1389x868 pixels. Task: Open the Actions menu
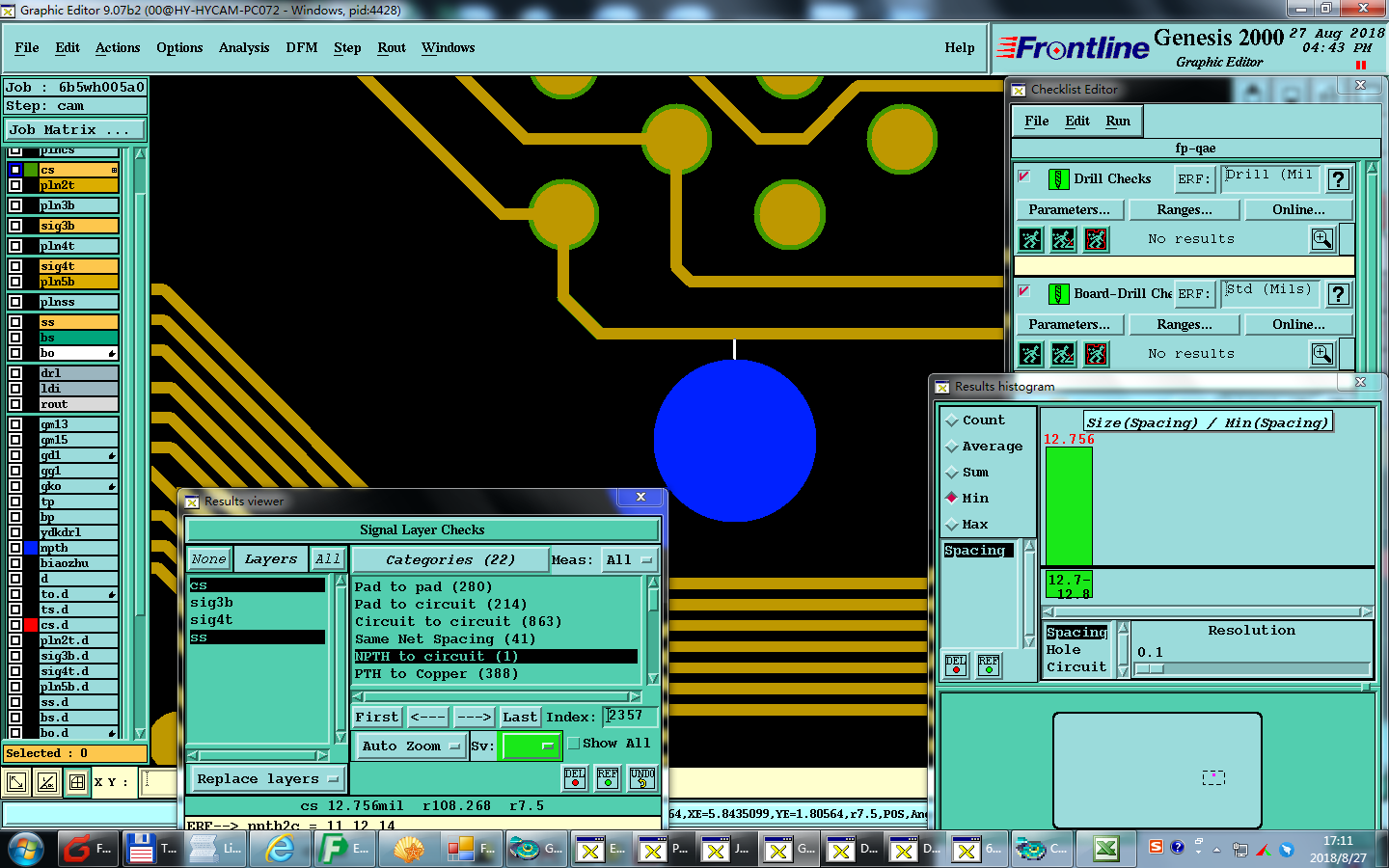pos(118,47)
